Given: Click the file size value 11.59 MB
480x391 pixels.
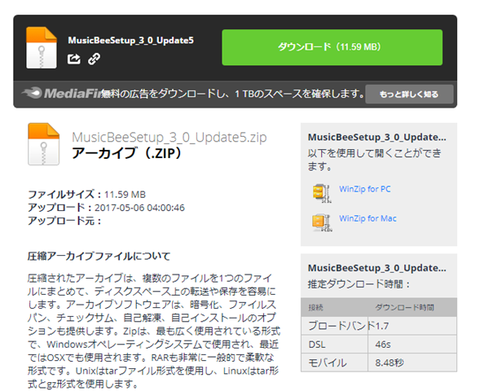Looking at the screenshot, I should coord(125,194).
